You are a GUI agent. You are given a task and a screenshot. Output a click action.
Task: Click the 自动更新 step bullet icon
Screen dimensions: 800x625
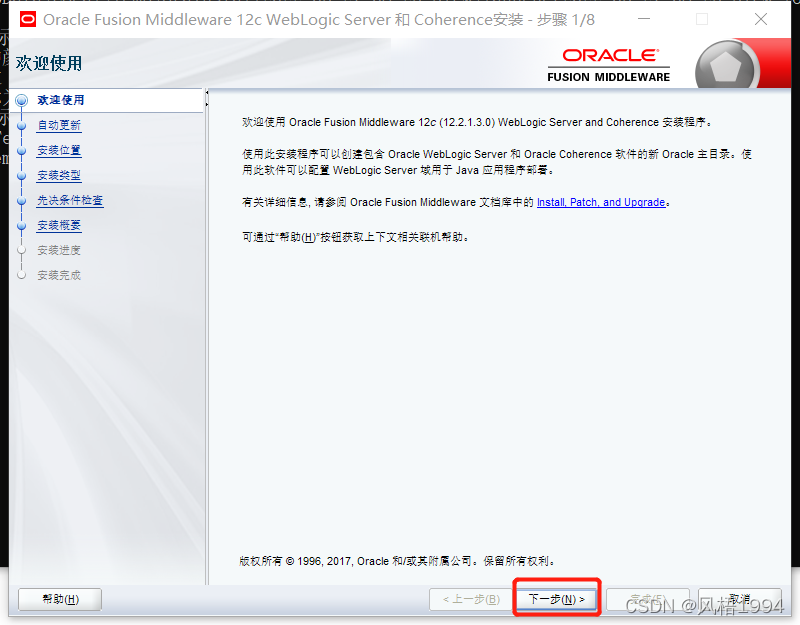(x=21, y=125)
